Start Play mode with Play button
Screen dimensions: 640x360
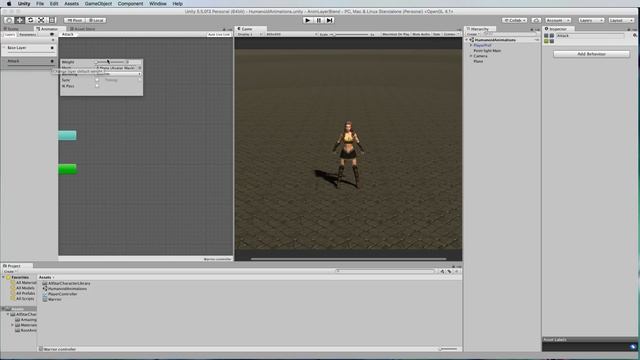(308, 20)
